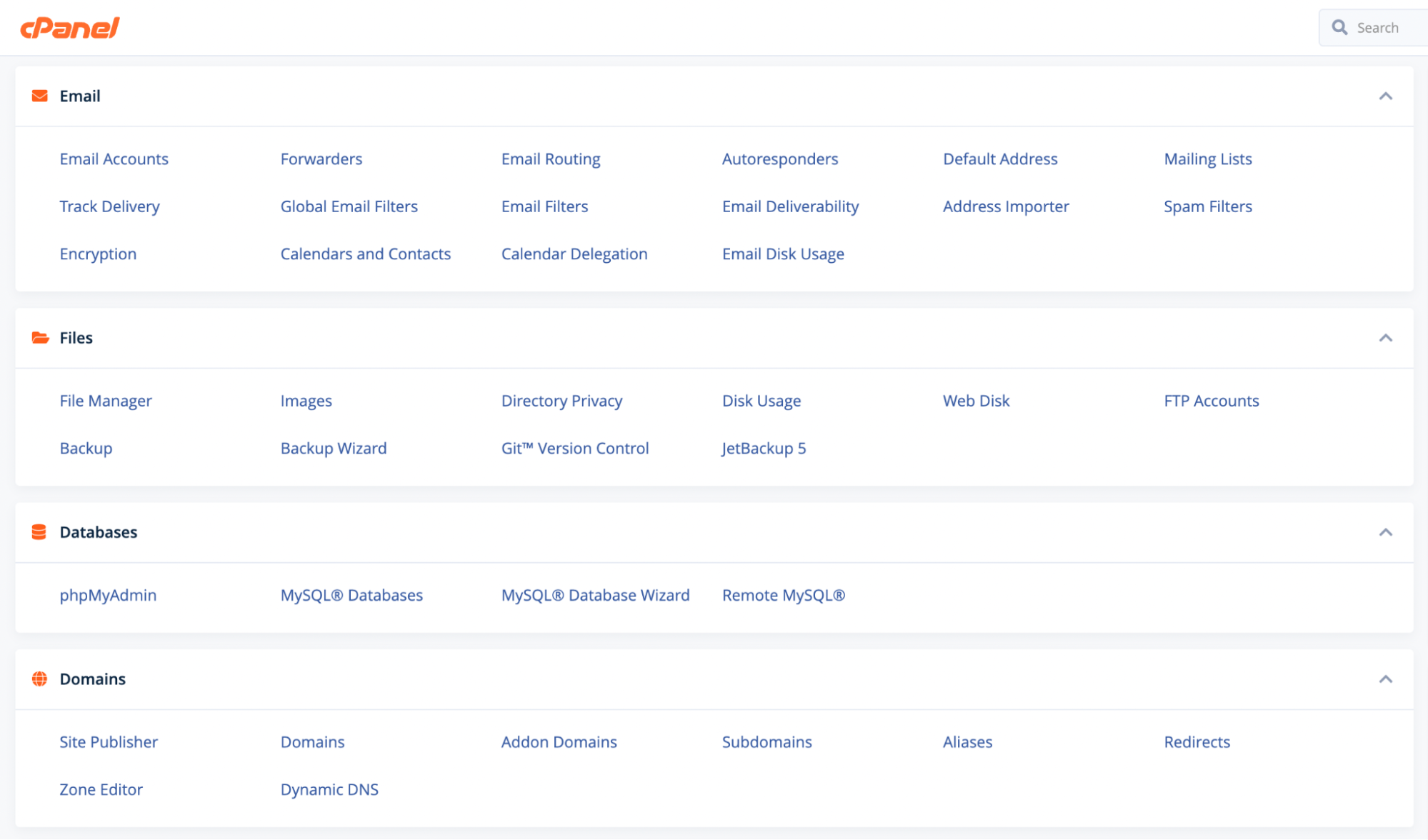Click the magnifier icon in the search box
The width and height of the screenshot is (1428, 840).
pos(1339,28)
